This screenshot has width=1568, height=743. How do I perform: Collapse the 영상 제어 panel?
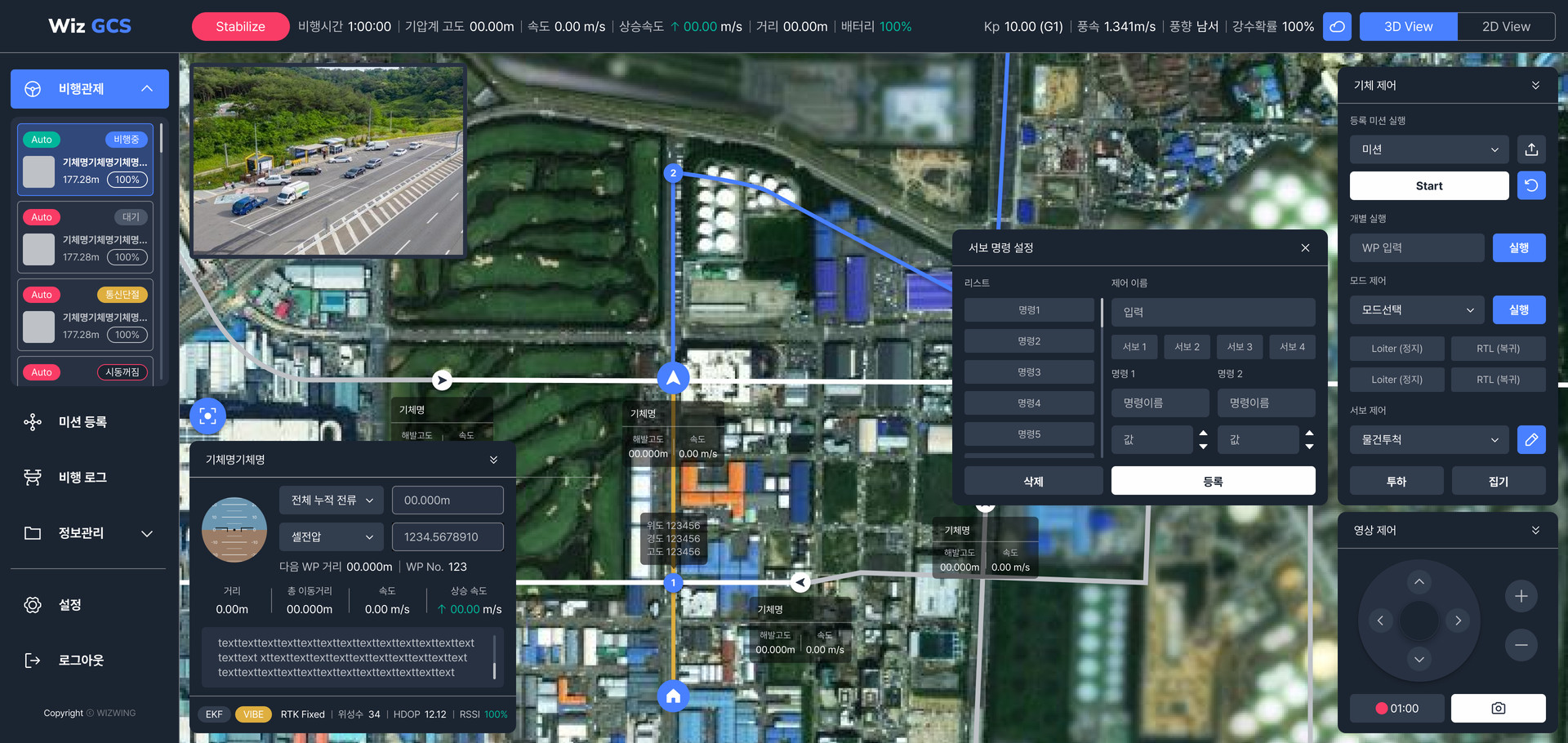click(x=1535, y=530)
